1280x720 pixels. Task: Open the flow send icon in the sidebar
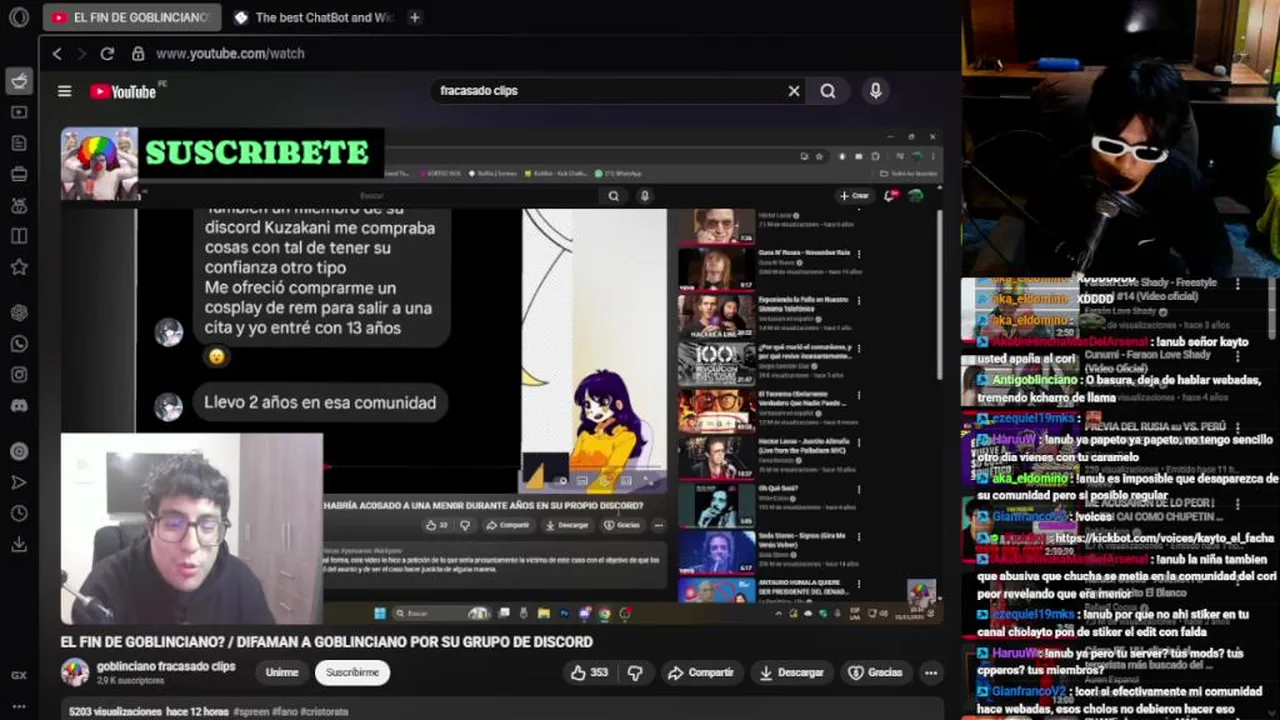19,482
